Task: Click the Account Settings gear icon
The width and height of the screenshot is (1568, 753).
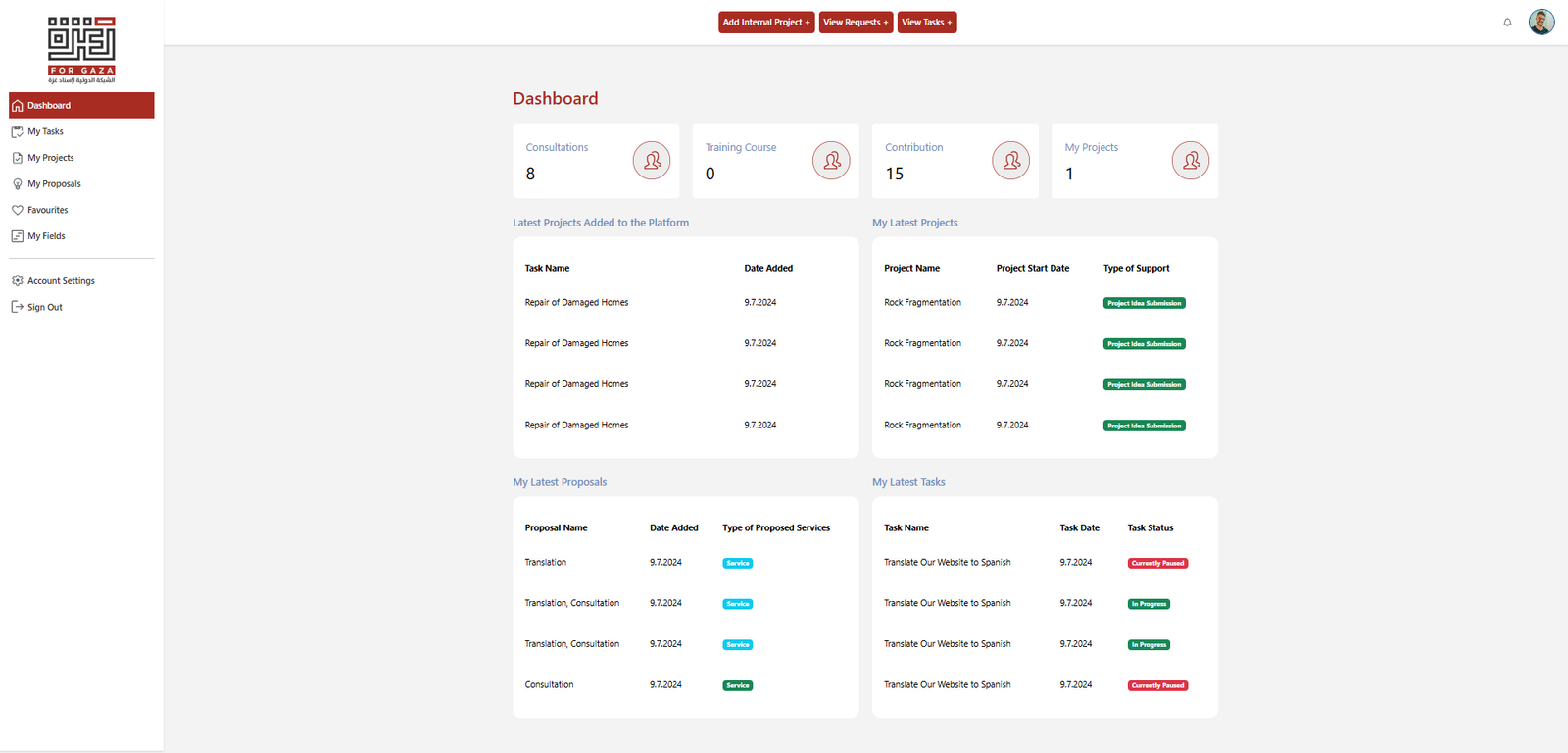Action: click(x=18, y=281)
